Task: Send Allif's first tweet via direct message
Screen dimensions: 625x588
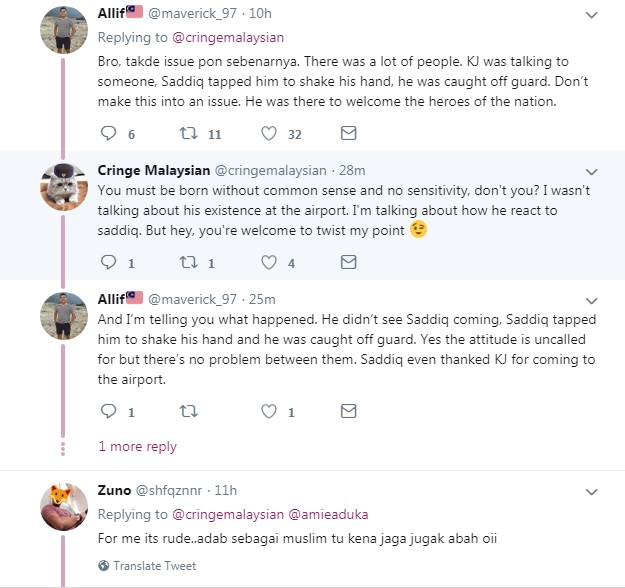Action: coord(348,133)
